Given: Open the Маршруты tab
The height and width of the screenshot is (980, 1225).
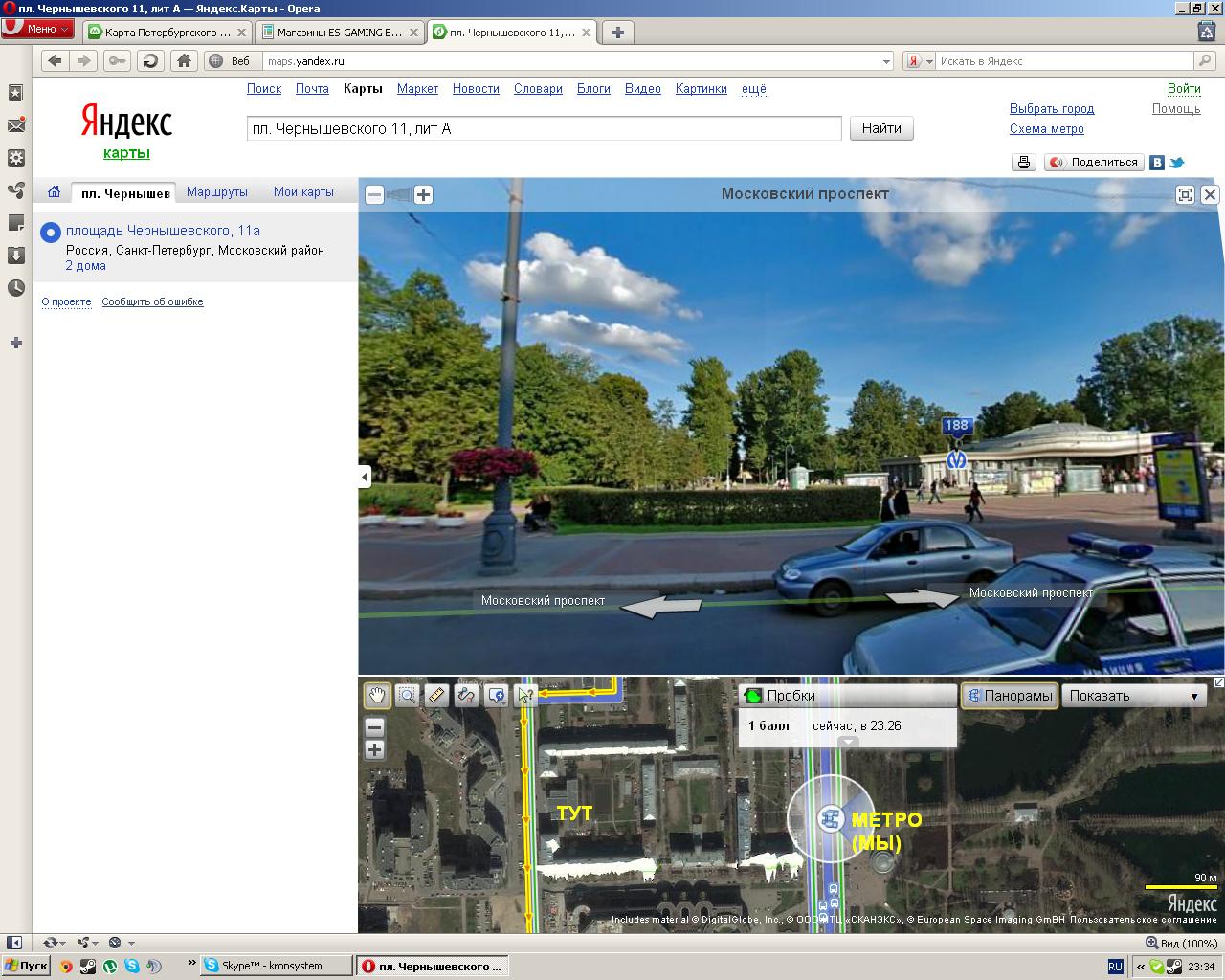Looking at the screenshot, I should coord(217,191).
